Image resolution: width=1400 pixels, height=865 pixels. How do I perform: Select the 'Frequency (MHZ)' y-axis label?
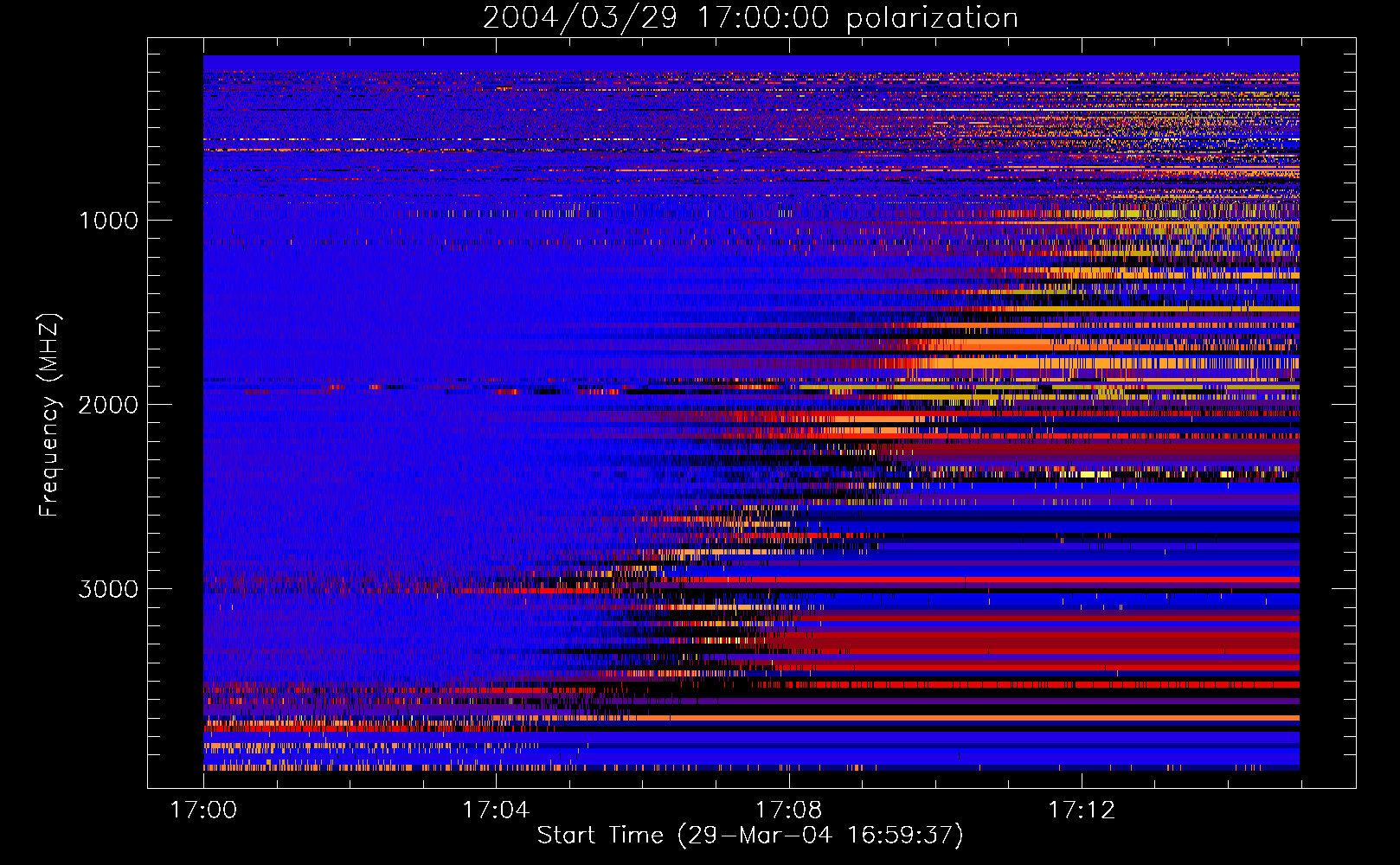click(50, 415)
